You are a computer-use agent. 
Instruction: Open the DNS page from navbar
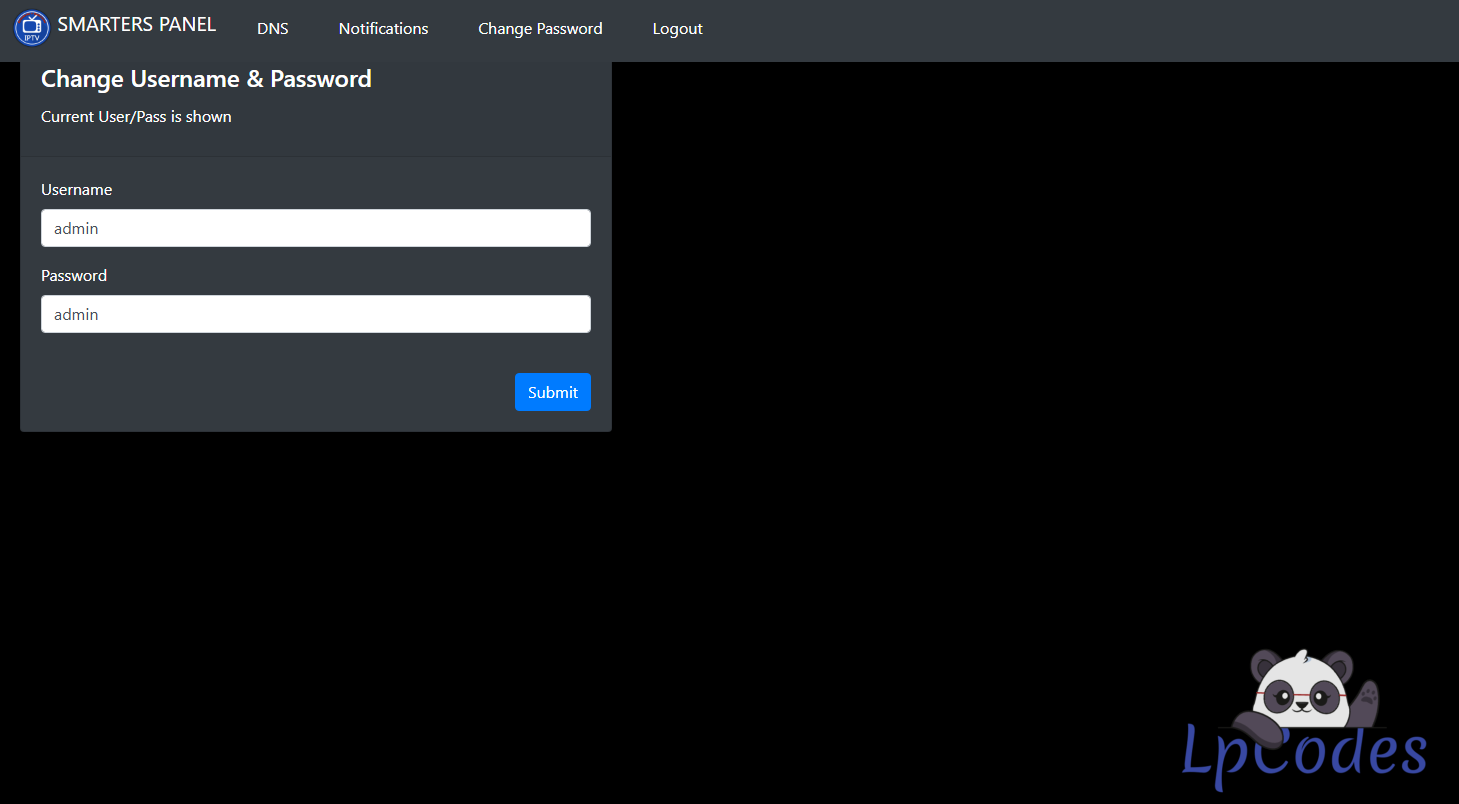point(272,29)
